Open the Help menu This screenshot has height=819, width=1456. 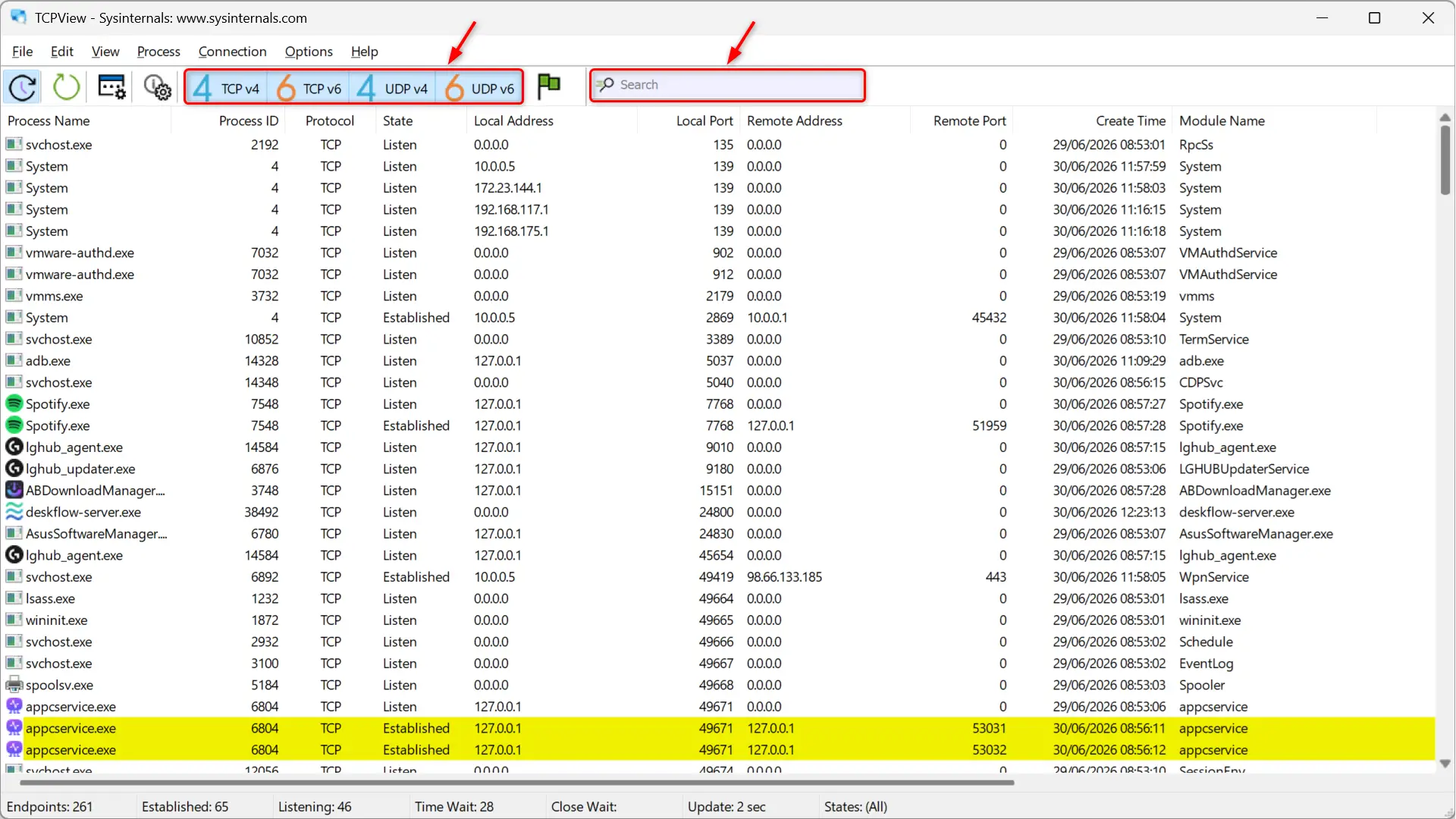point(364,52)
